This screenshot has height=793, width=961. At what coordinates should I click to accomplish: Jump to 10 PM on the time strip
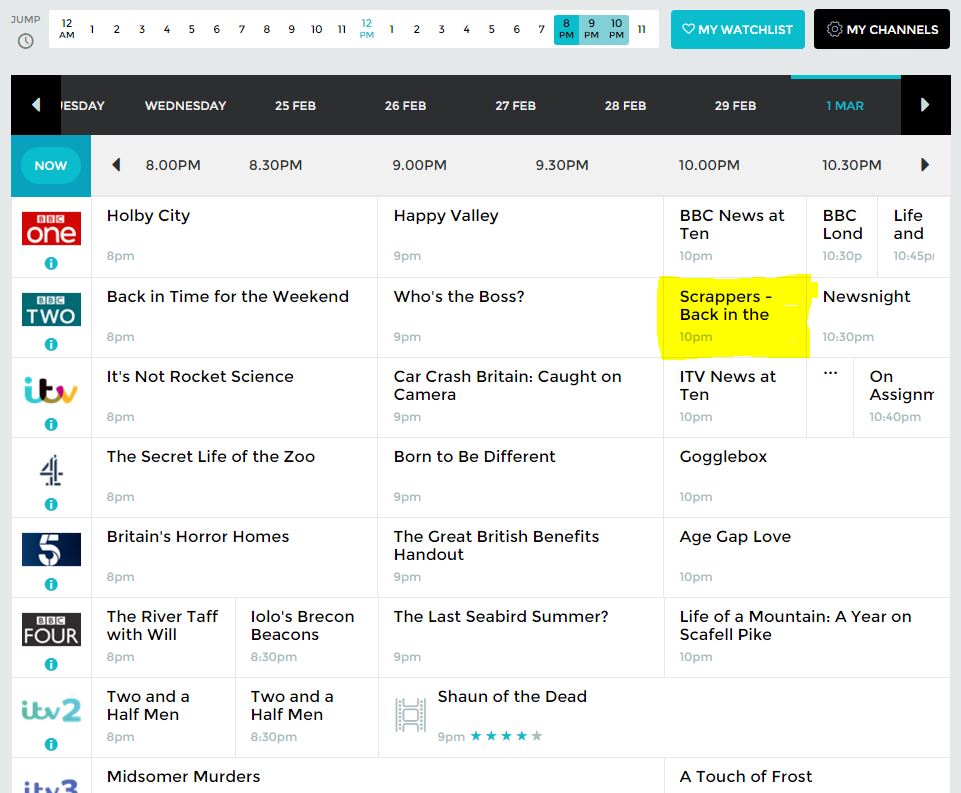click(617, 29)
